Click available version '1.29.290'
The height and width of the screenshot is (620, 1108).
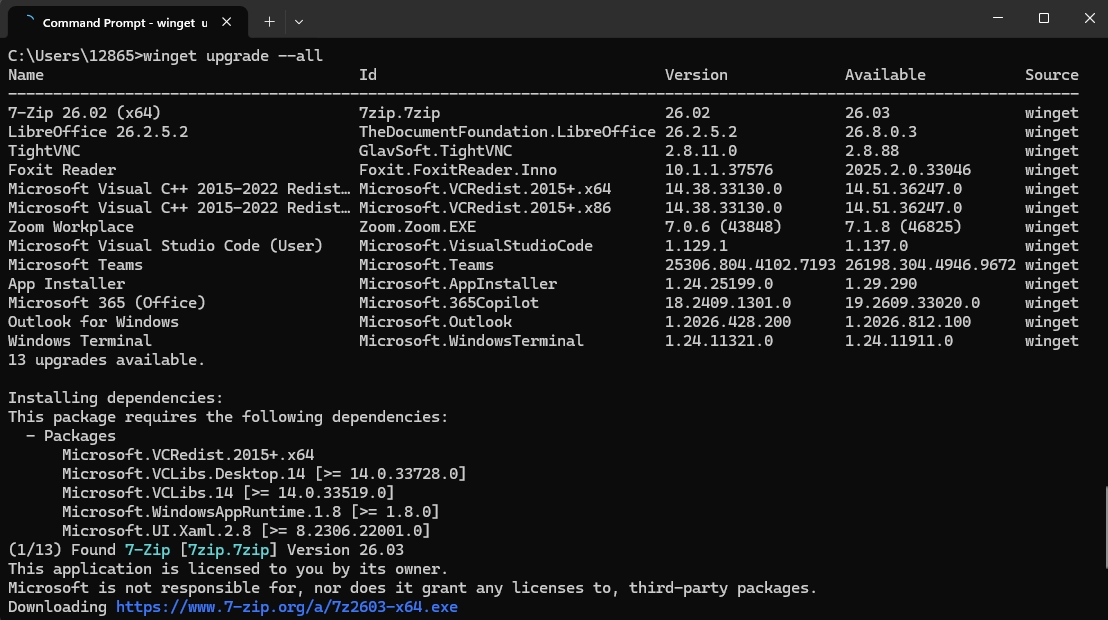pos(881,284)
